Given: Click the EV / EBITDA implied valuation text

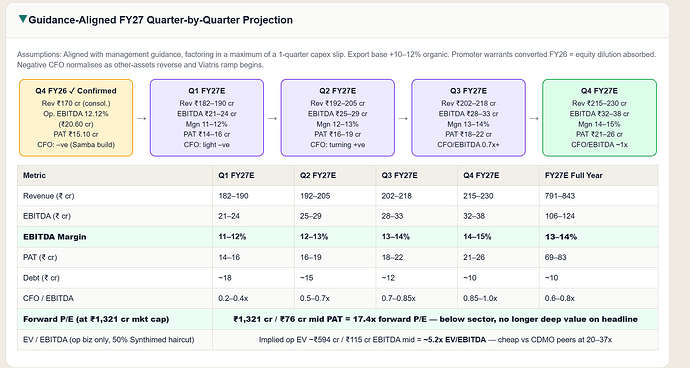Looking at the screenshot, I should coord(435,340).
